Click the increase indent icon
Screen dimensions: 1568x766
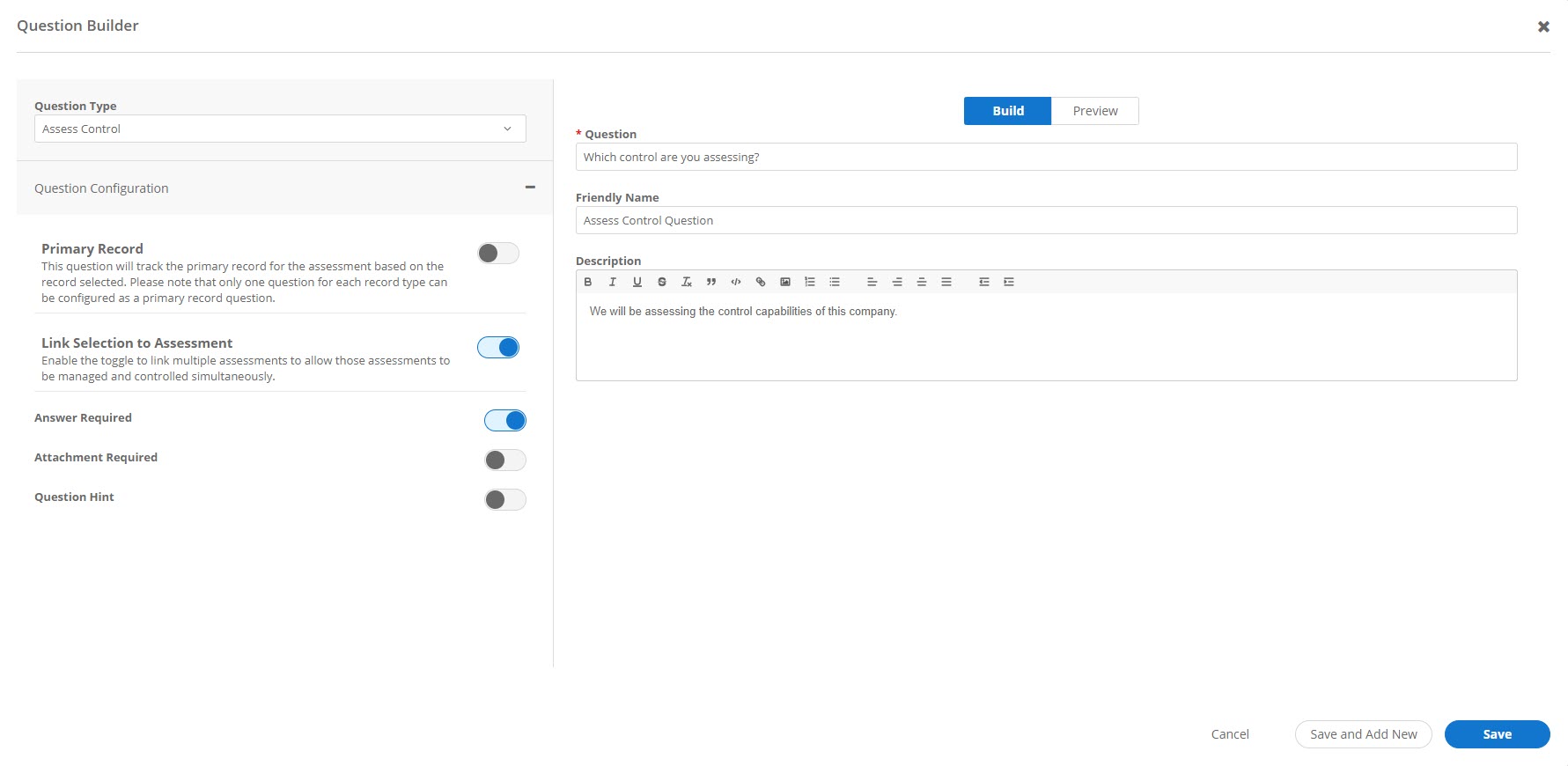(x=1009, y=282)
